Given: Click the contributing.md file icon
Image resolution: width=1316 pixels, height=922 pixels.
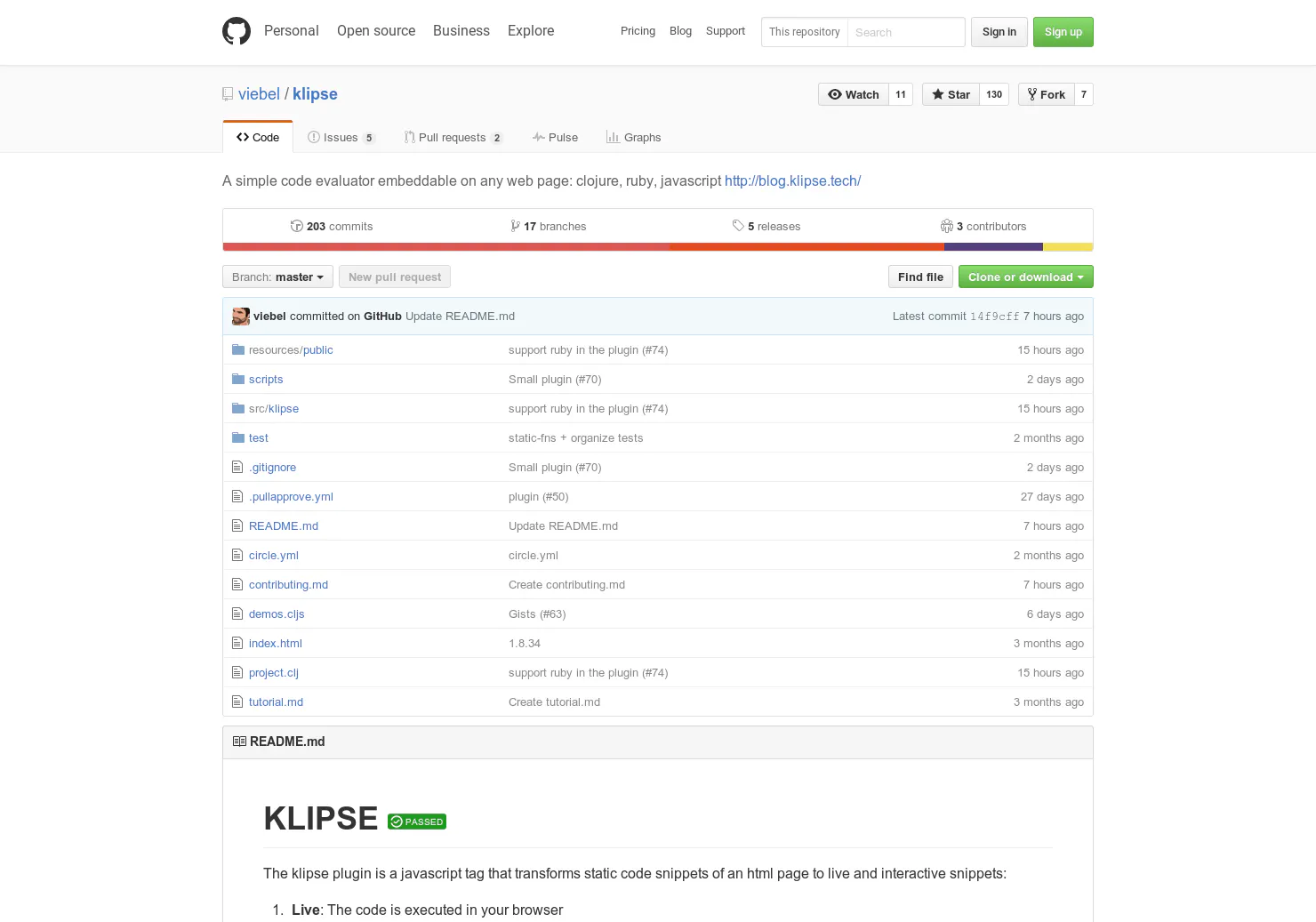Looking at the screenshot, I should coord(237,584).
